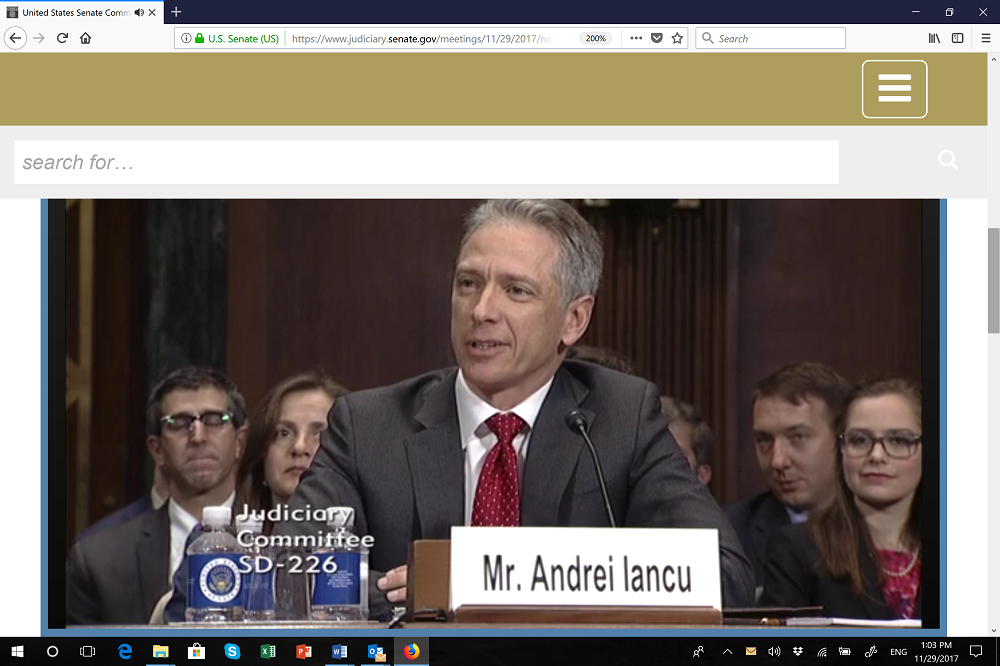The image size is (1000, 666).
Task: Reset the 200% zoom level badge
Action: coord(596,38)
